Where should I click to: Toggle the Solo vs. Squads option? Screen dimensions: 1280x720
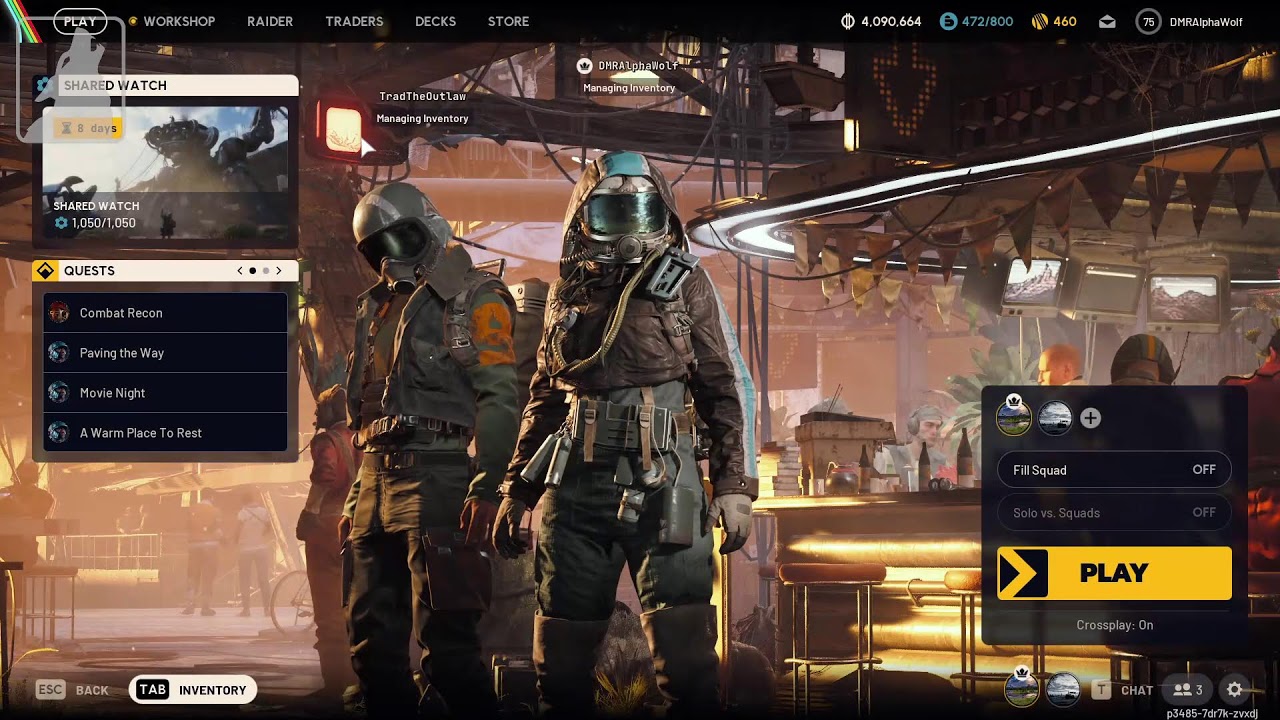click(1114, 513)
